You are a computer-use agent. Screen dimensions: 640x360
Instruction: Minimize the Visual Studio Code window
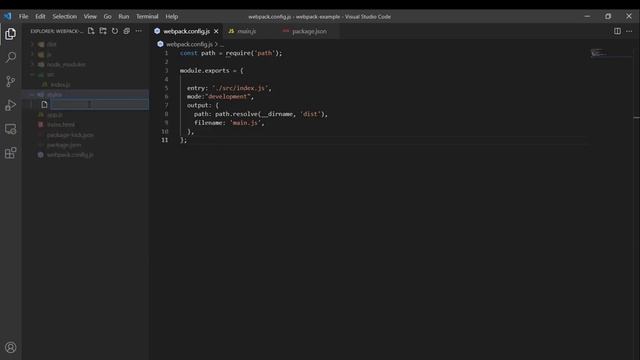tap(587, 16)
